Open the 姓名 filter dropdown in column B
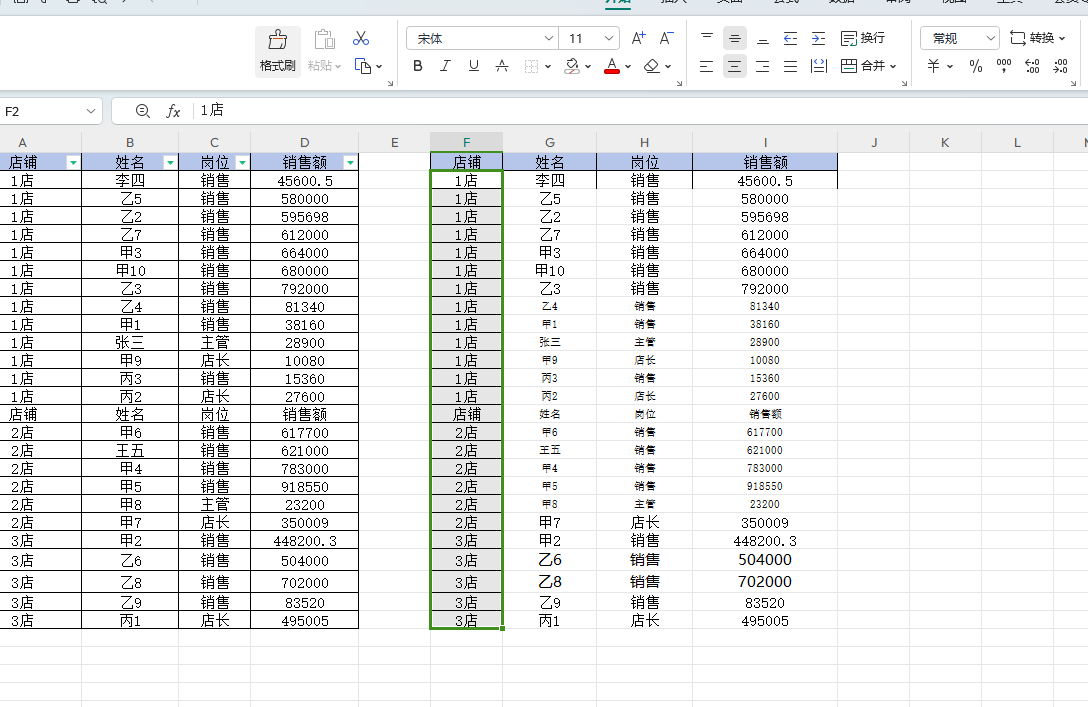 (x=170, y=162)
